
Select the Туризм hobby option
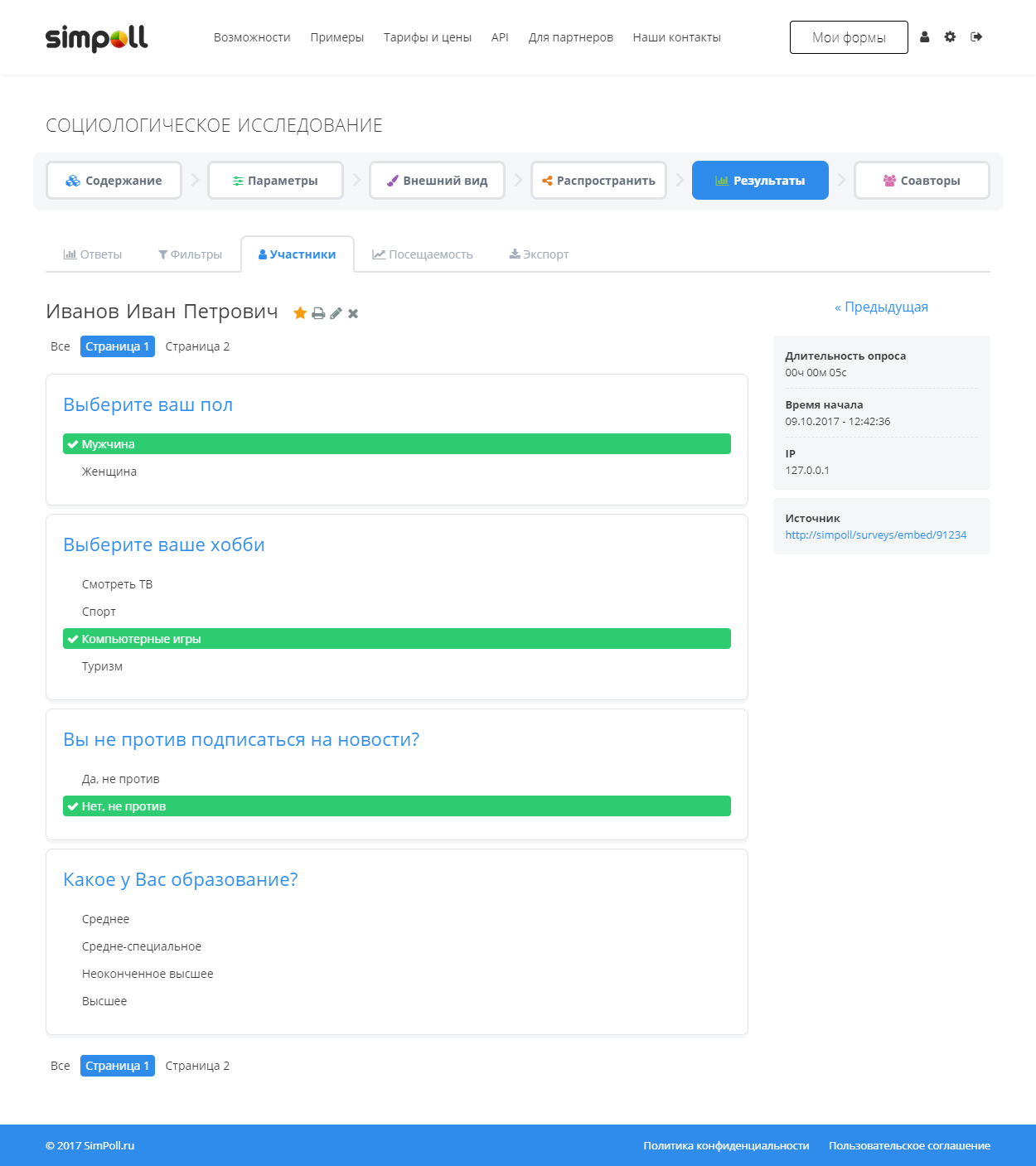[x=102, y=666]
